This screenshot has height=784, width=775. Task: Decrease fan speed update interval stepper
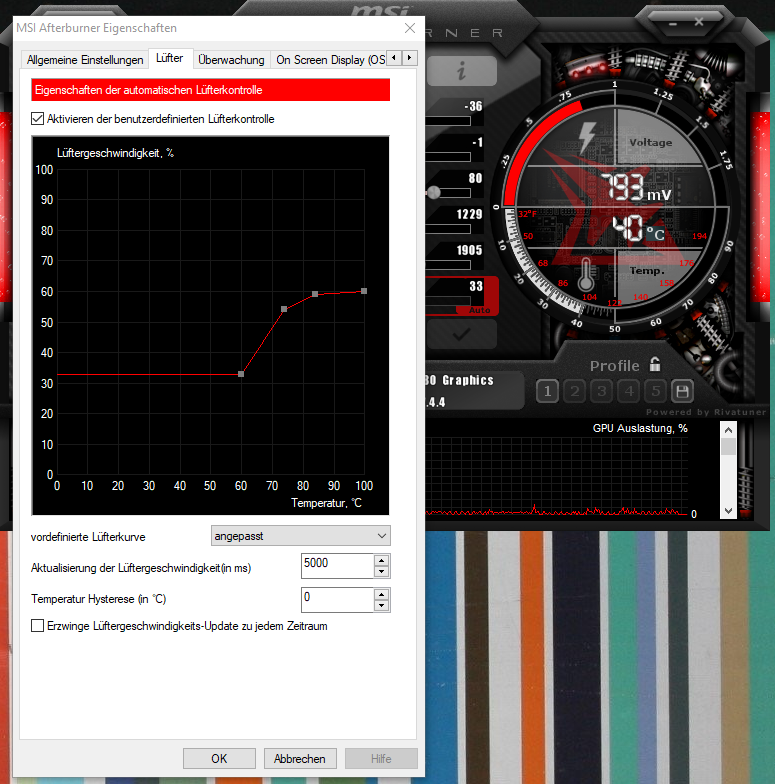[382, 572]
